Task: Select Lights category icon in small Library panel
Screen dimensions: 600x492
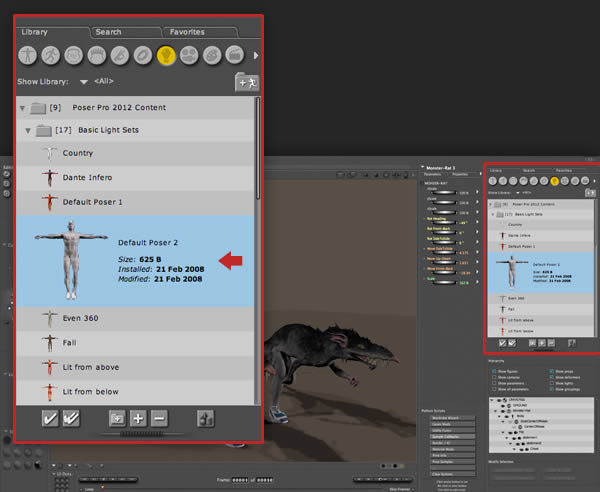Action: point(554,181)
